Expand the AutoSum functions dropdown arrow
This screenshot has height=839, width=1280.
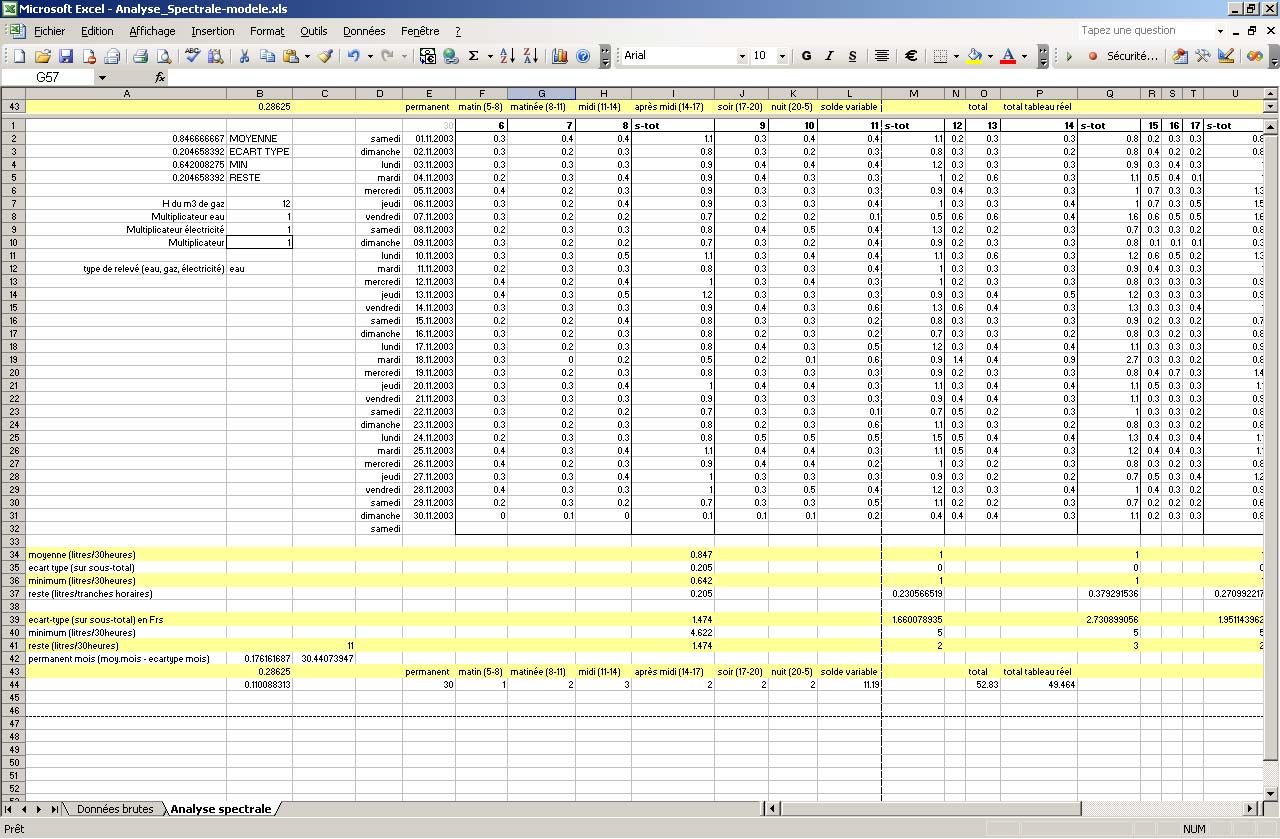(x=490, y=57)
